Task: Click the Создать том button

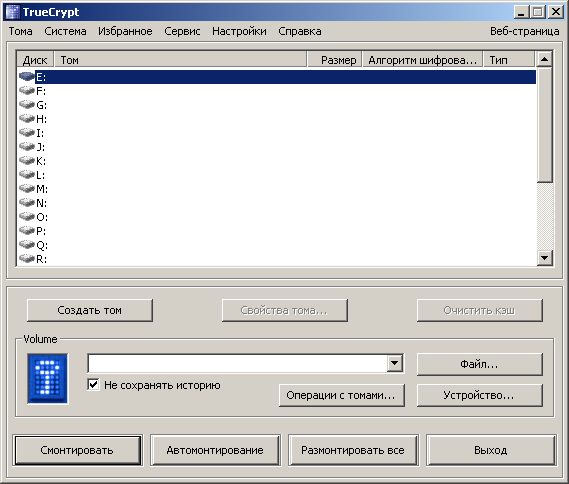Action: pos(90,310)
